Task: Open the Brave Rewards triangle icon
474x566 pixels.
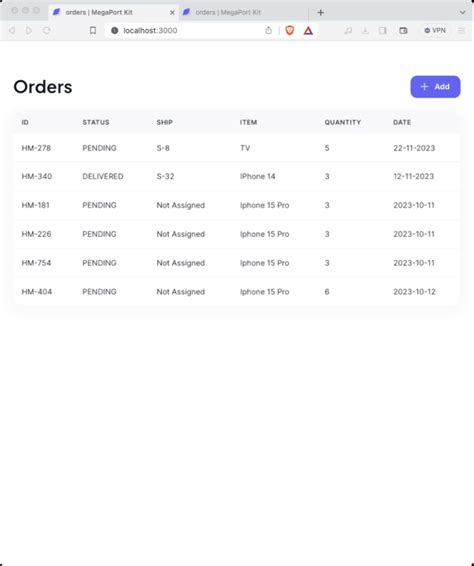Action: point(308,31)
